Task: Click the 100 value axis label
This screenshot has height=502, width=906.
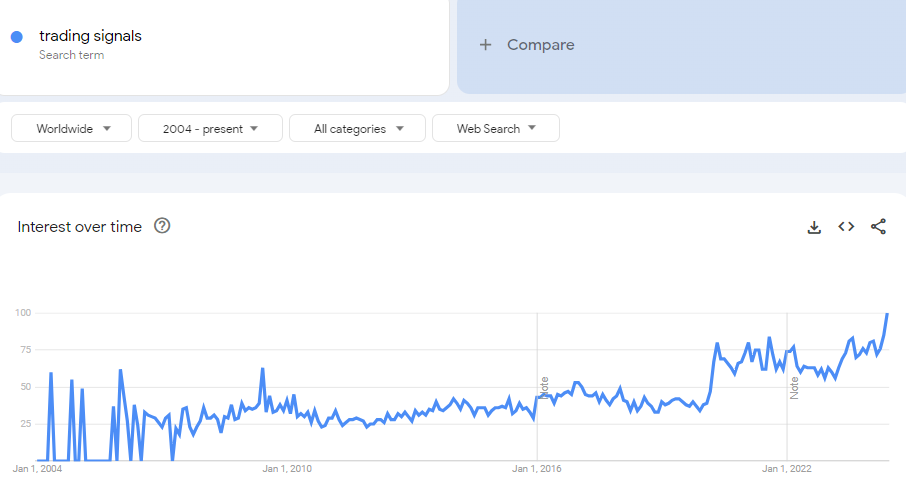Action: tap(23, 313)
